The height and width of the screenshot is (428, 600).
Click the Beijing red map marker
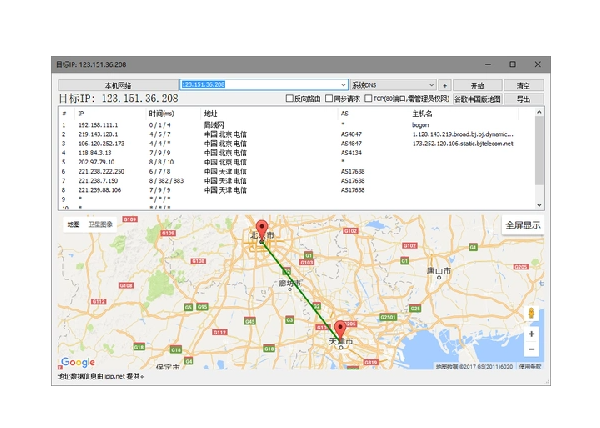pyautogui.click(x=262, y=230)
